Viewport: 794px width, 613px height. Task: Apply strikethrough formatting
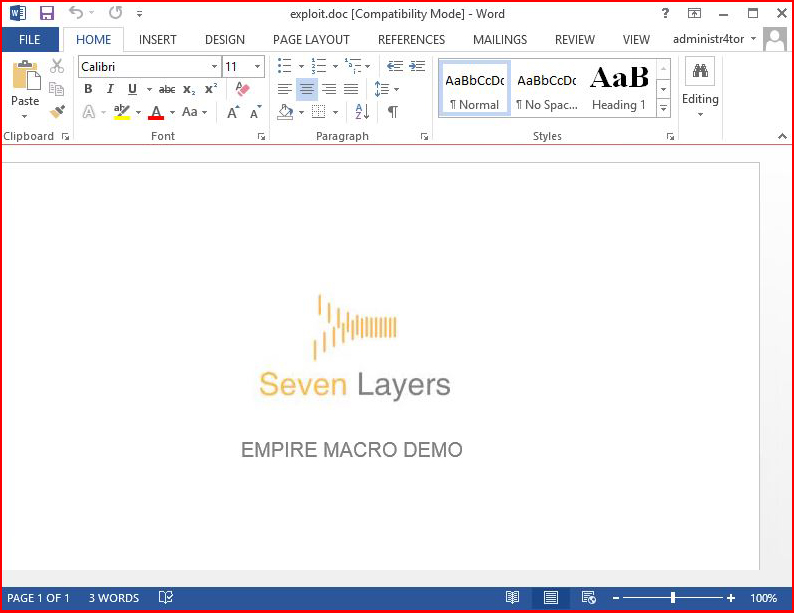coord(167,90)
